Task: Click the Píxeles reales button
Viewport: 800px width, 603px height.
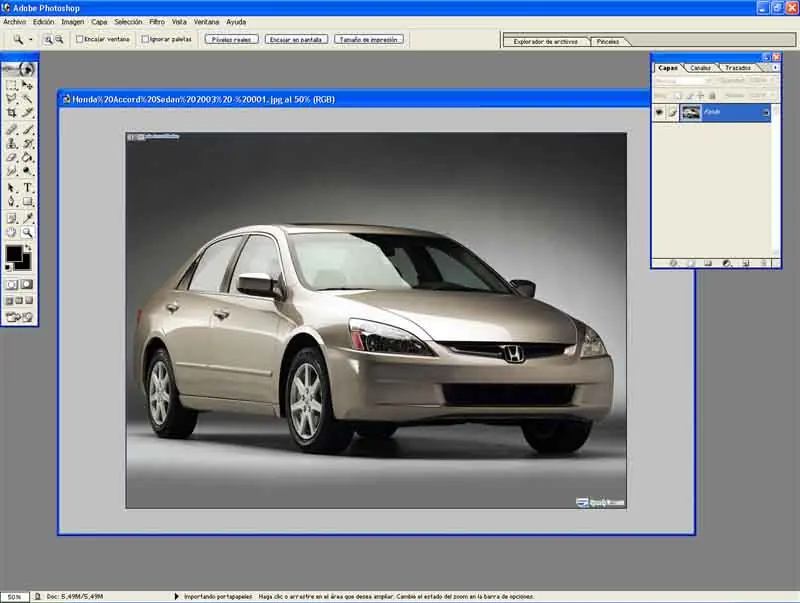Action: pyautogui.click(x=231, y=39)
